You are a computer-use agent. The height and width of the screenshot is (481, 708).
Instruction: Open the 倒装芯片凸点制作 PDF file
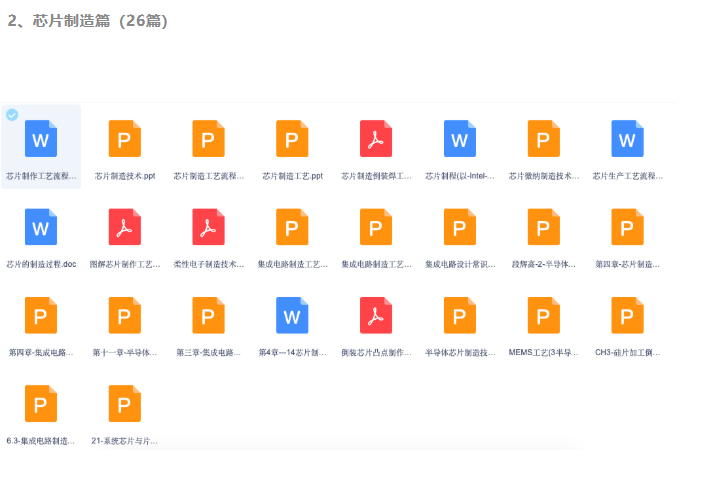[x=376, y=315]
